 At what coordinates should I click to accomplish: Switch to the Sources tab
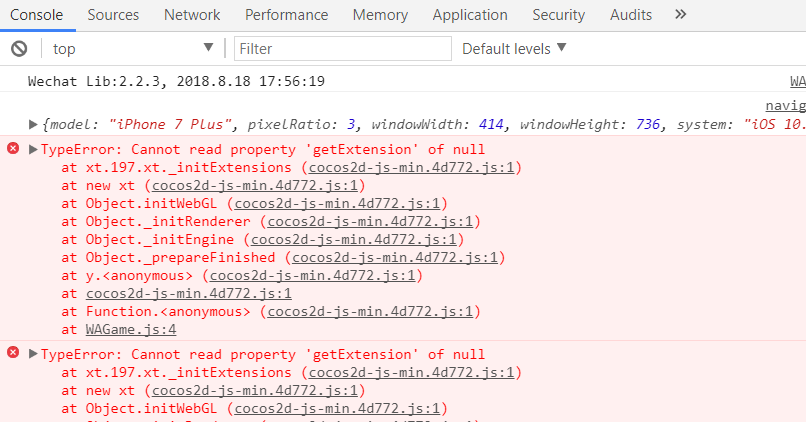(113, 15)
